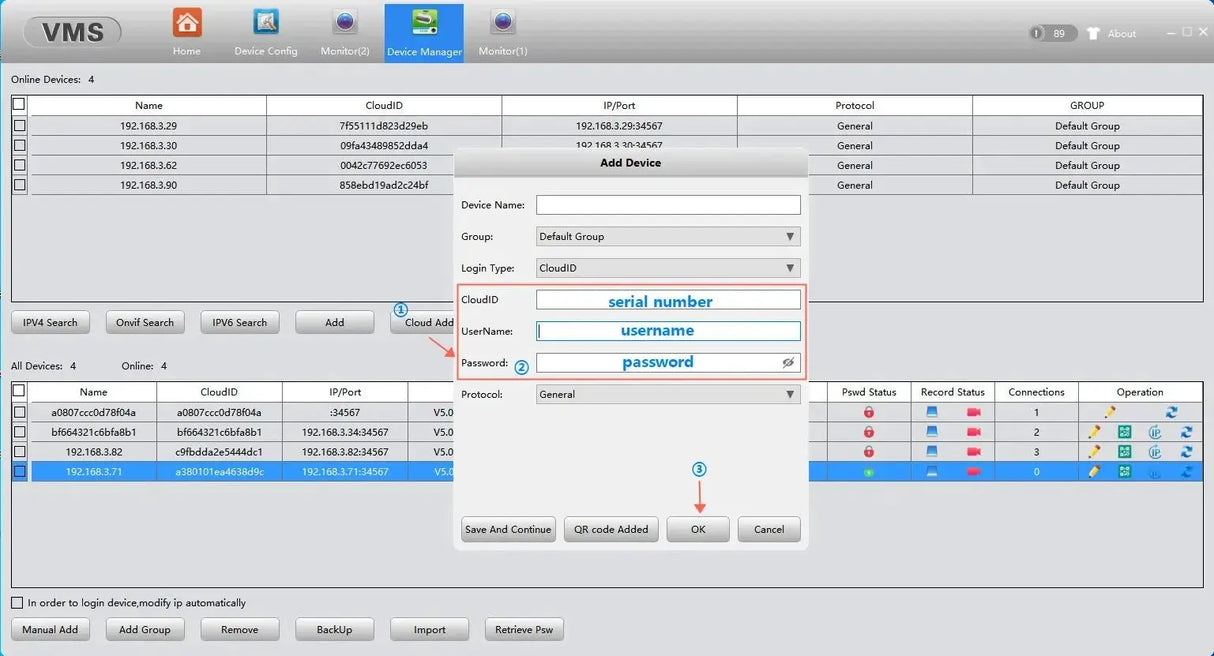Click the red camera record icon for a0807ccc0d78f04a

[974, 412]
